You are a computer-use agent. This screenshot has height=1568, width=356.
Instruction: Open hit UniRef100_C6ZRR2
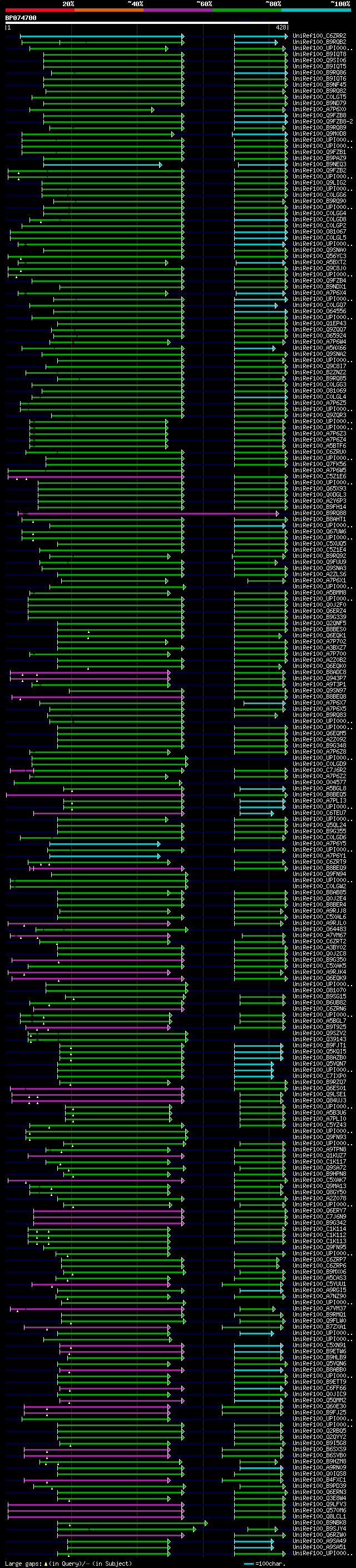click(319, 36)
